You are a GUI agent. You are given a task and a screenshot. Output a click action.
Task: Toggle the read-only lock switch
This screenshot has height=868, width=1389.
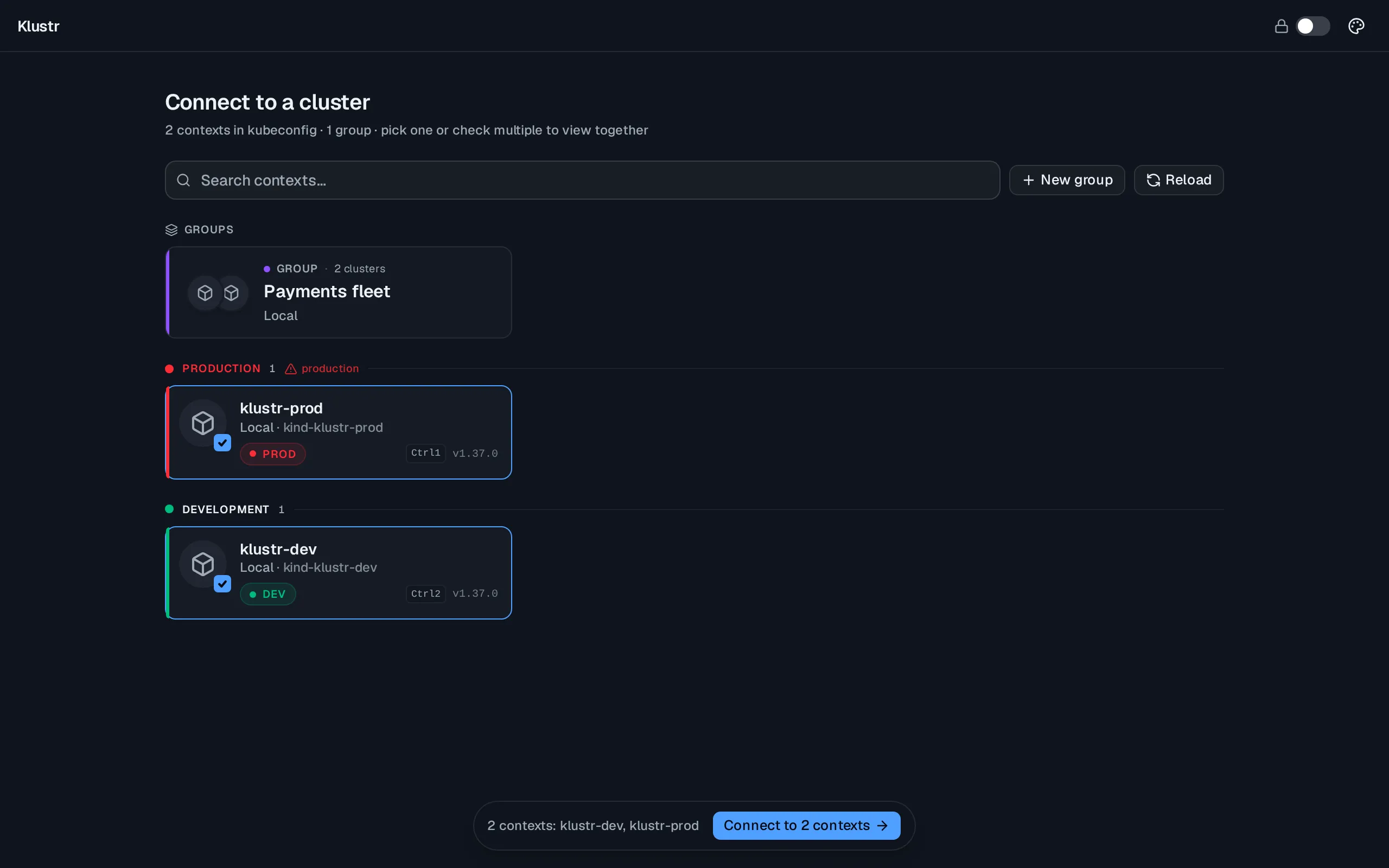[x=1312, y=26]
